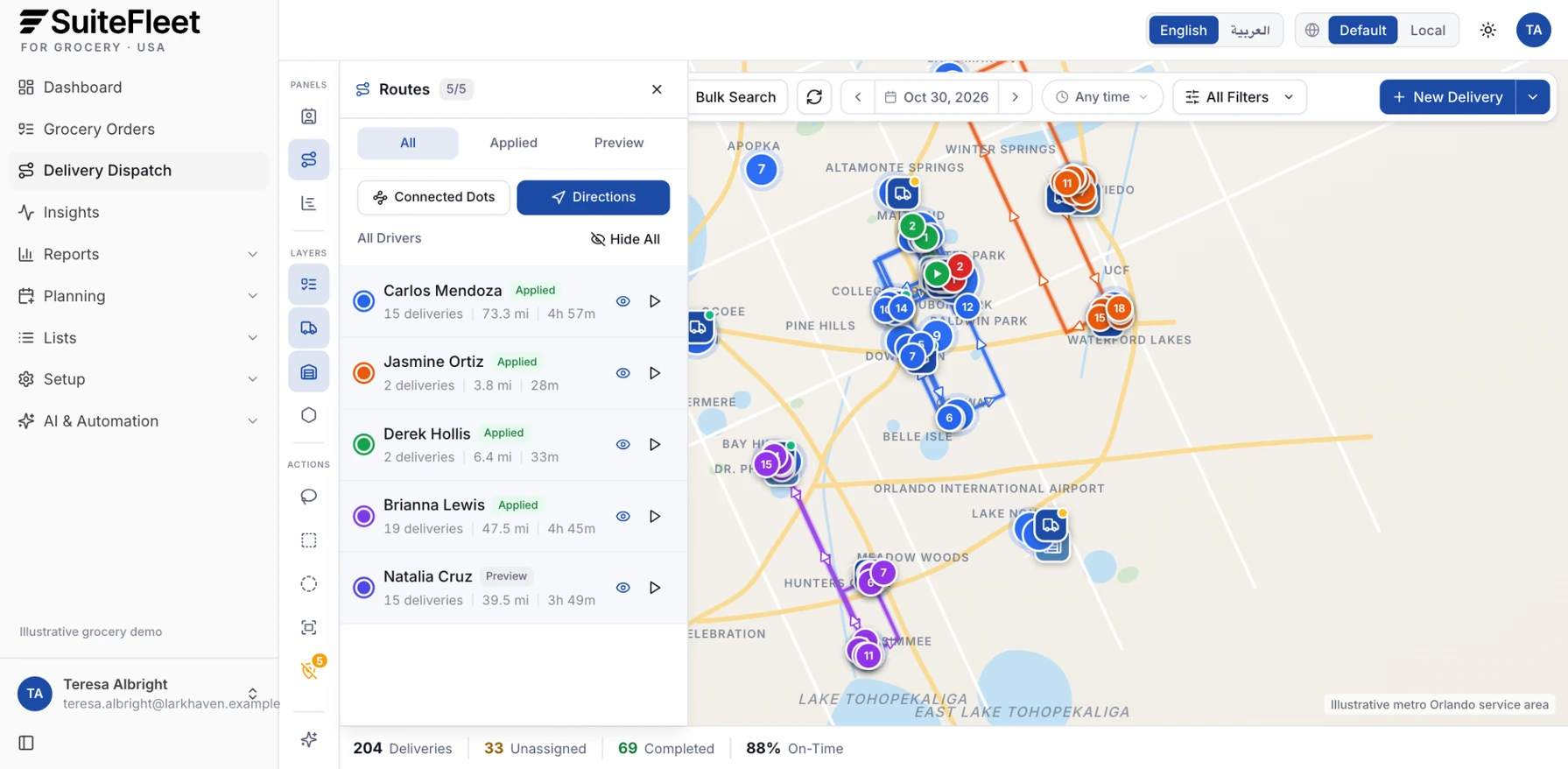Viewport: 1568px width, 769px height.
Task: Open the All Filters dropdown
Action: [x=1240, y=97]
